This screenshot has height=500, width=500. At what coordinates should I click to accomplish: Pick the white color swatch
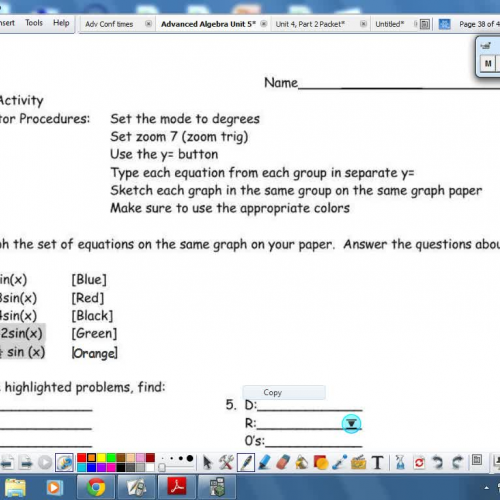pyautogui.click(x=150, y=467)
